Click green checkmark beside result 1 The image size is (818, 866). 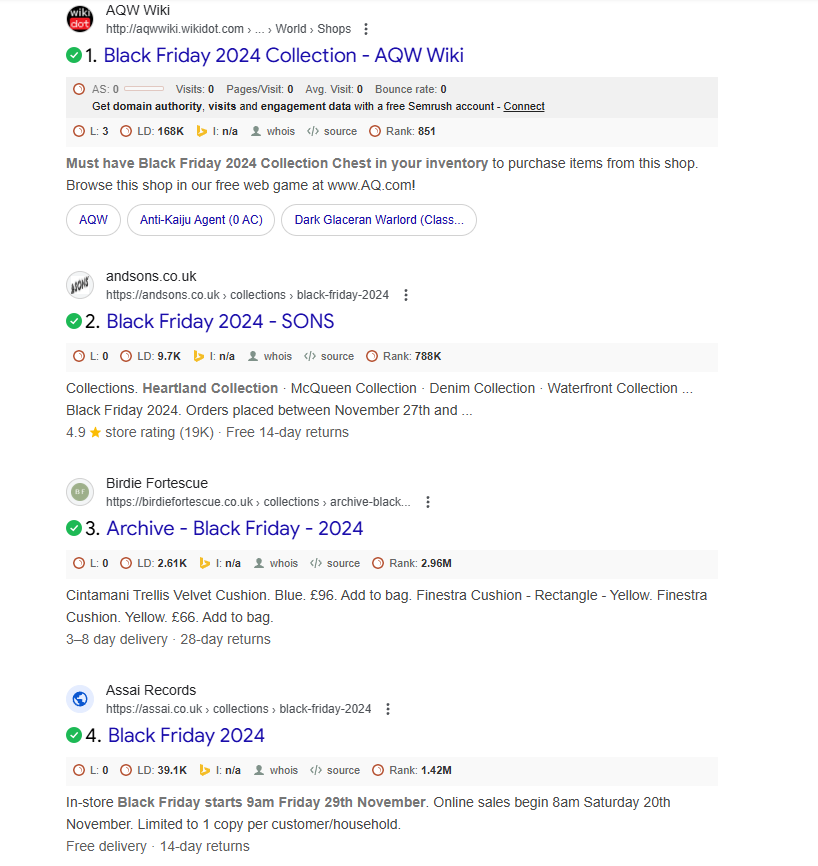pos(74,55)
